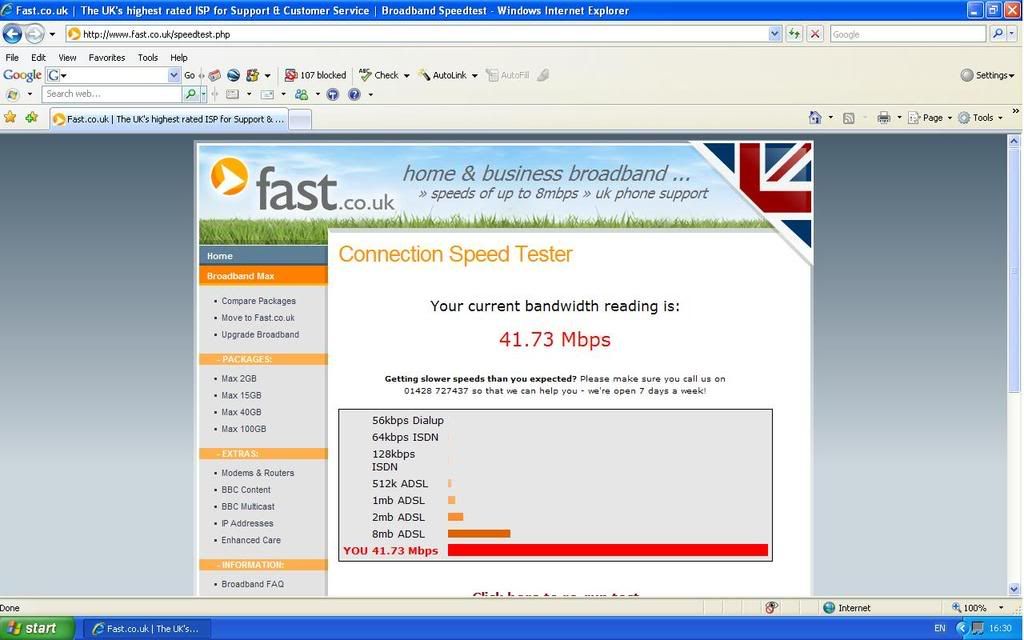The image size is (1024, 640).
Task: Expand the address bar URL dropdown
Action: point(775,34)
